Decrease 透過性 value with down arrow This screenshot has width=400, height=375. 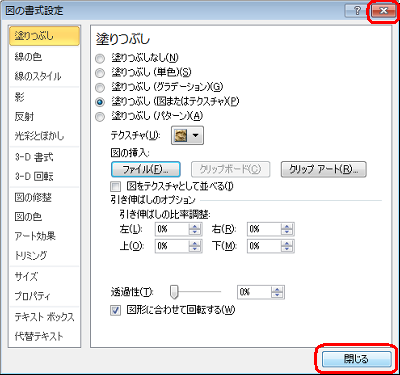tap(277, 295)
